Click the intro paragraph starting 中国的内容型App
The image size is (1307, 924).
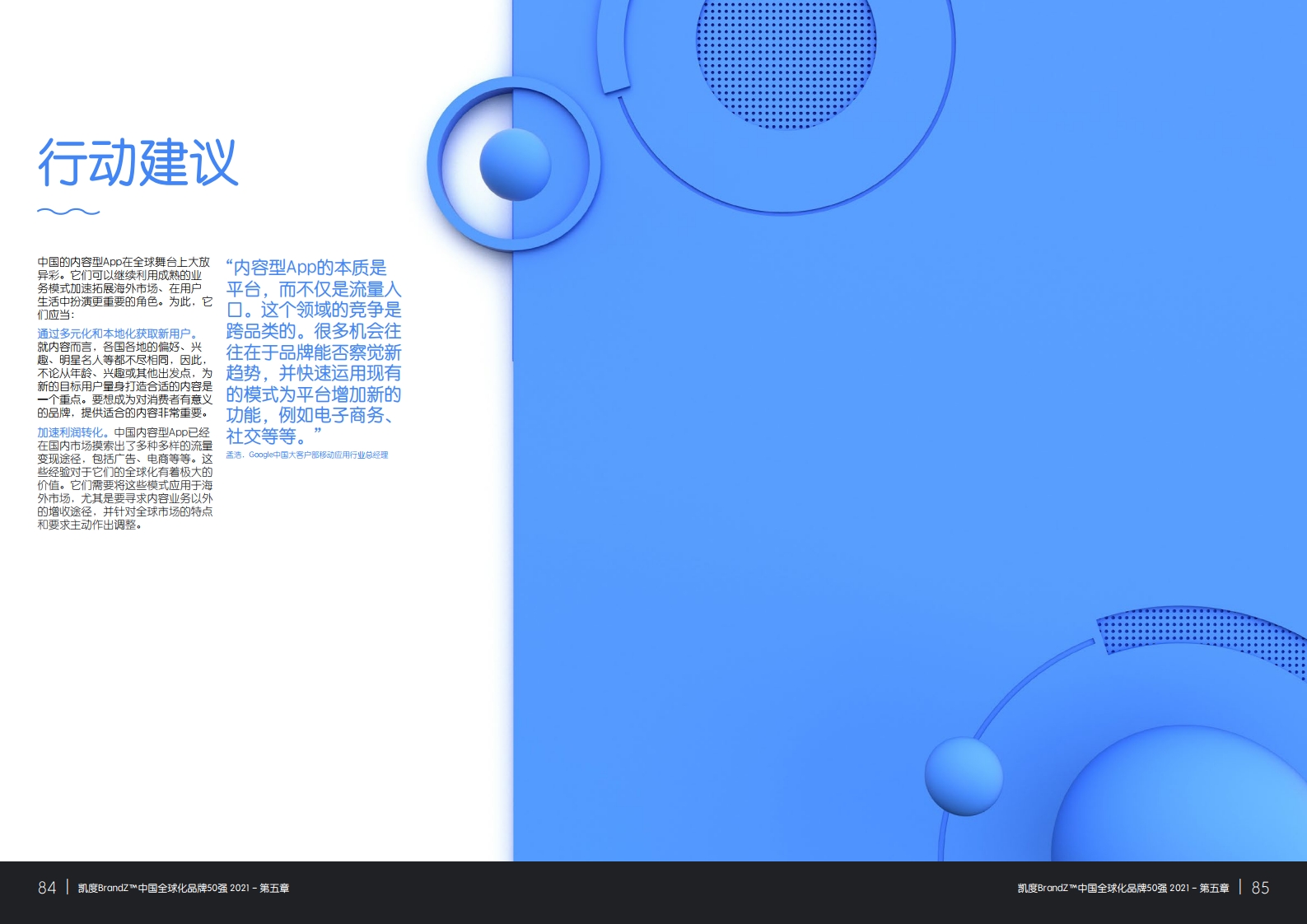click(x=124, y=288)
